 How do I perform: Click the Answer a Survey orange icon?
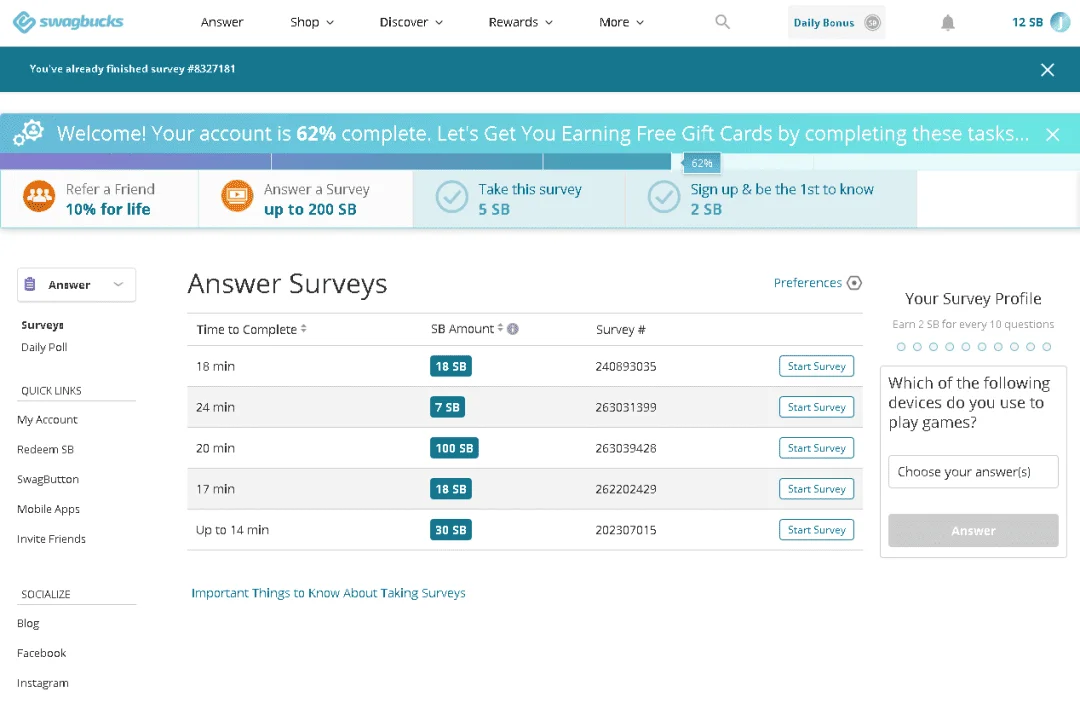click(x=237, y=196)
